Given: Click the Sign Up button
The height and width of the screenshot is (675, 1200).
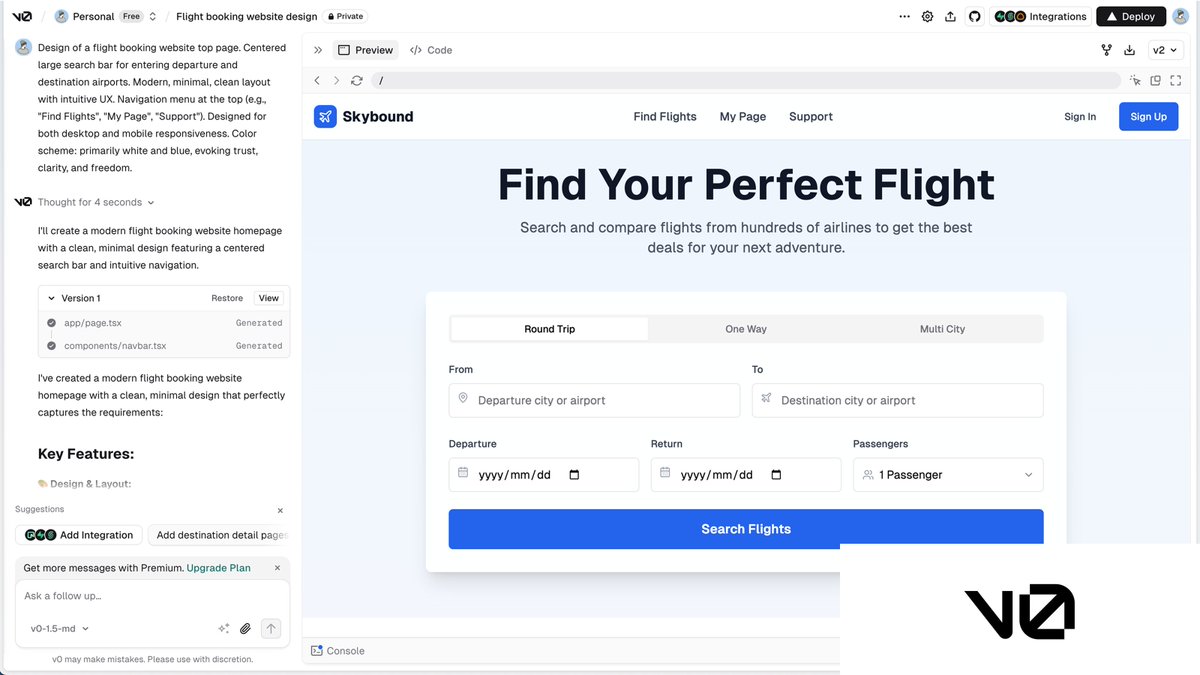Looking at the screenshot, I should pos(1148,117).
